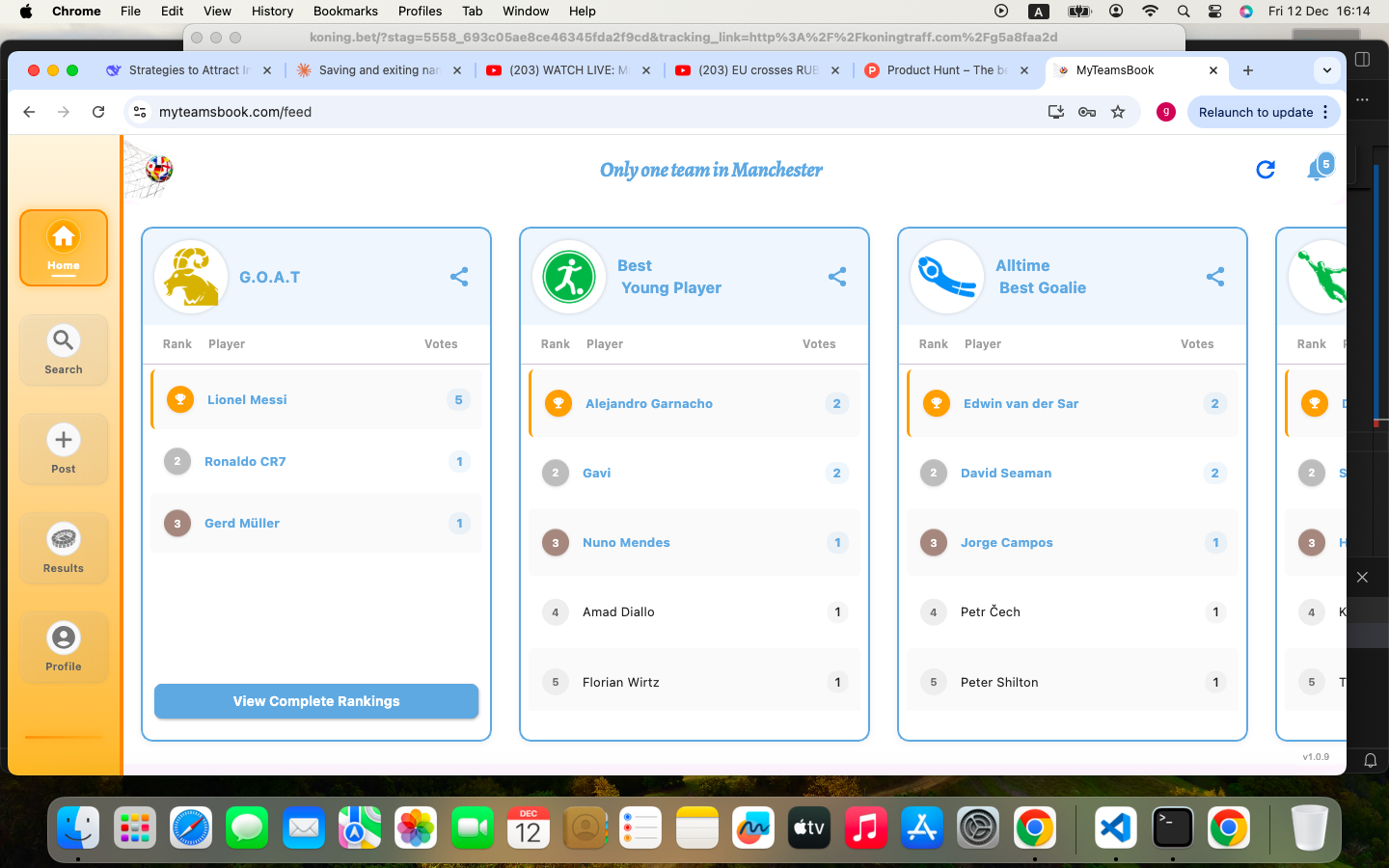Click the golden ball emblem on G.O.A.T card
1389x868 pixels.
[190, 276]
